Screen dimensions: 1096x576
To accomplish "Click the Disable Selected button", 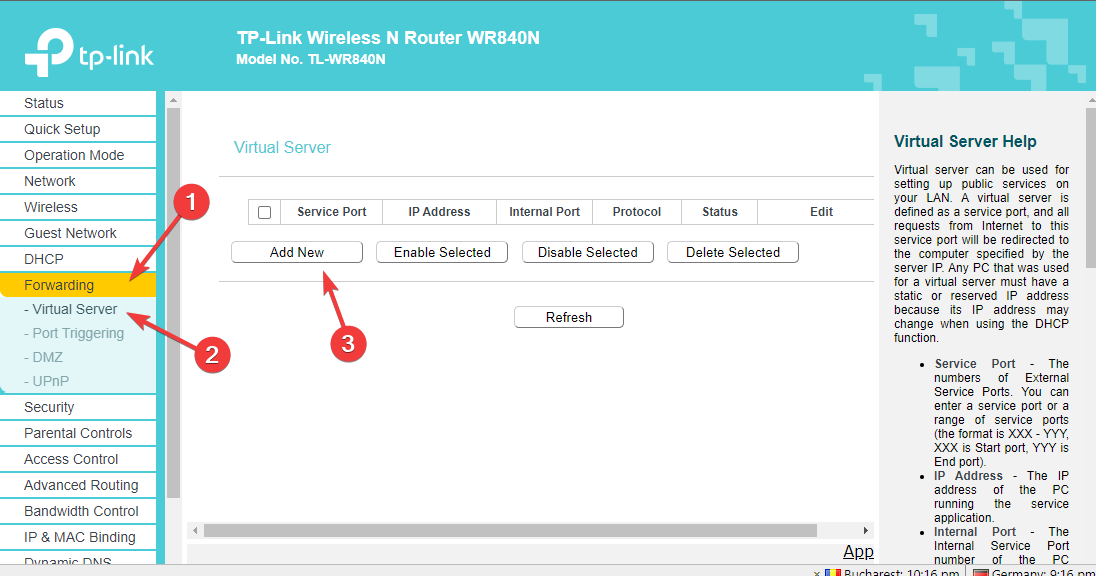I will (x=588, y=252).
